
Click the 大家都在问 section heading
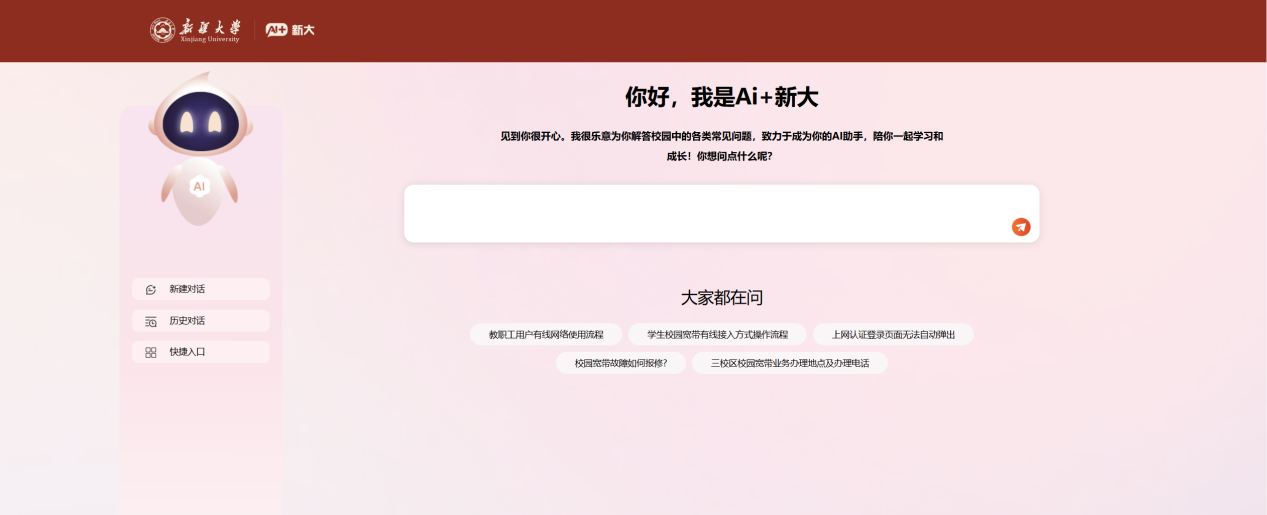[721, 297]
